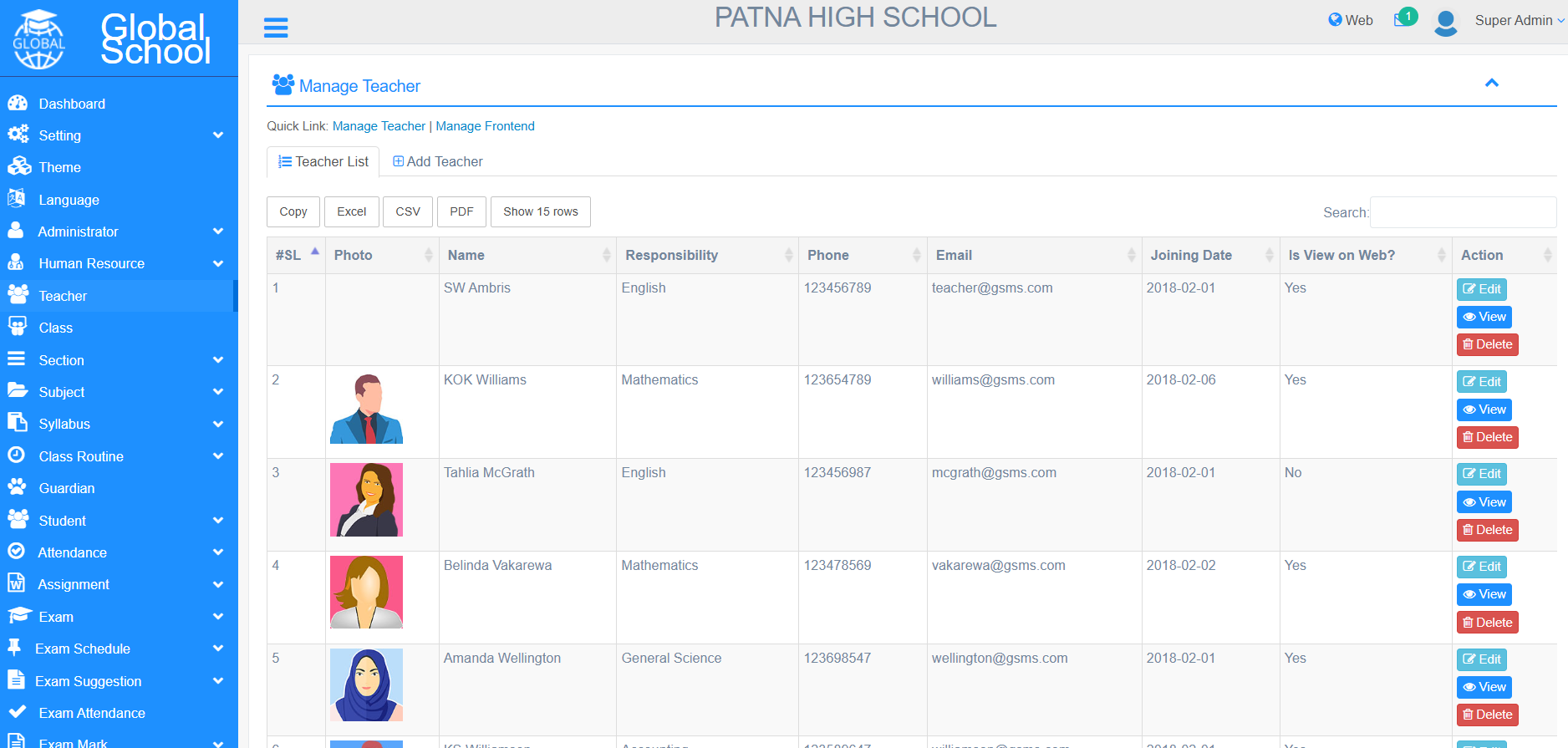View KOK Williams teacher details

1484,410
